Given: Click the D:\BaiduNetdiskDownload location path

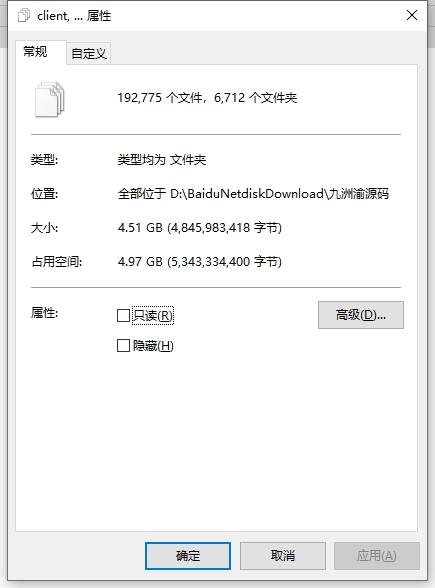Looking at the screenshot, I should pyautogui.click(x=279, y=194).
